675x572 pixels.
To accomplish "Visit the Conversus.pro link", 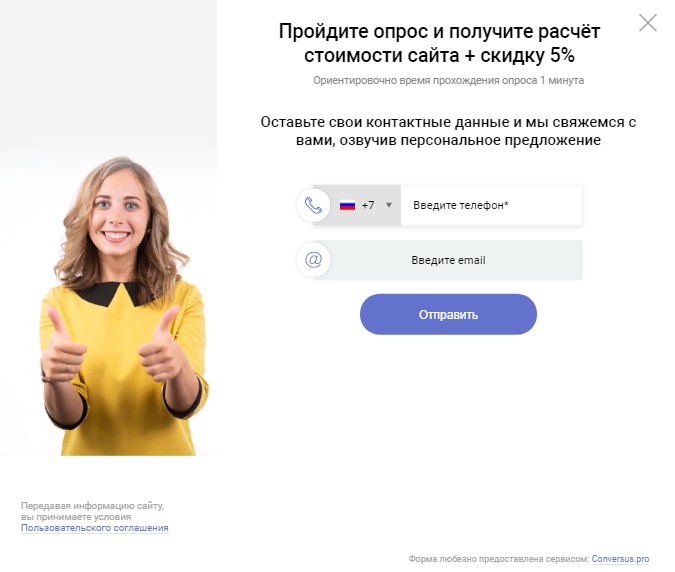I will tap(620, 559).
